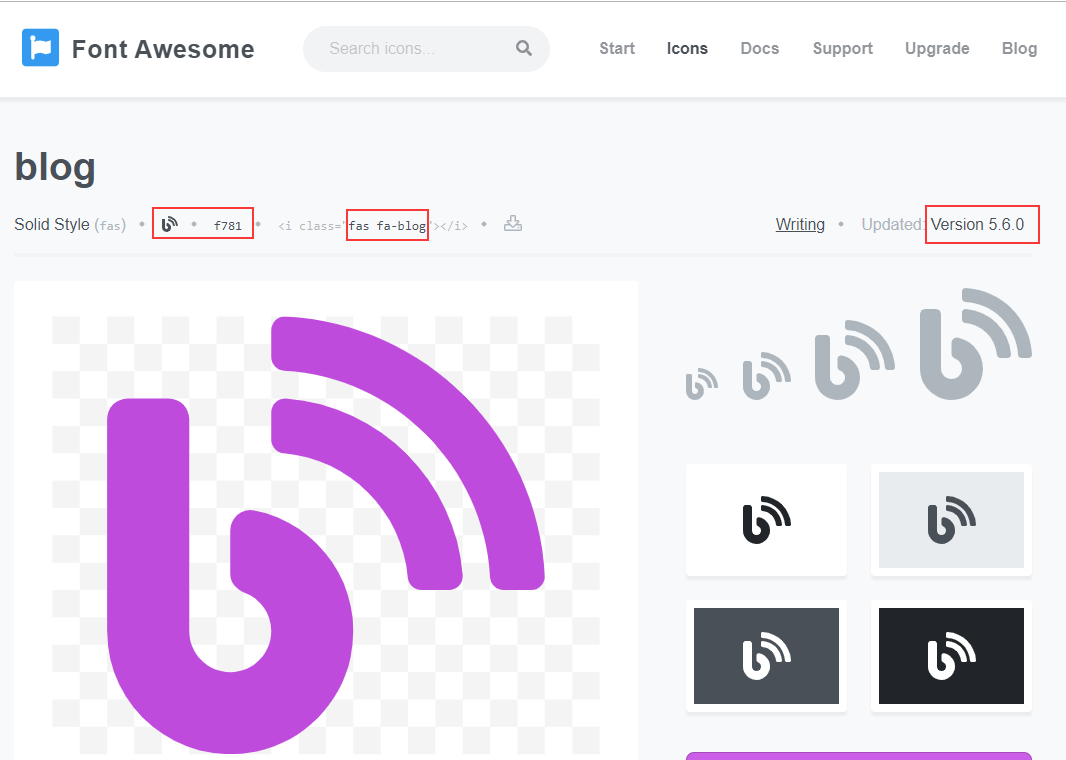Click the Version 5.6.0 link

(977, 224)
